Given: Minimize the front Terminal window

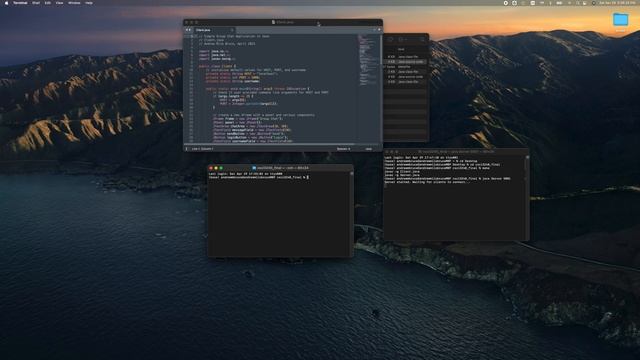Looking at the screenshot, I should 216,168.
